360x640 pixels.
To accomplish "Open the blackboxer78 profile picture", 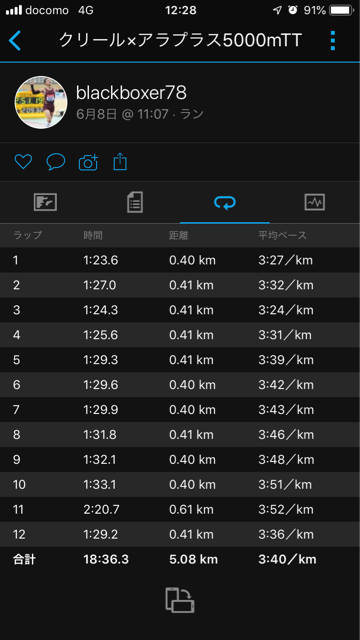I will pyautogui.click(x=41, y=102).
